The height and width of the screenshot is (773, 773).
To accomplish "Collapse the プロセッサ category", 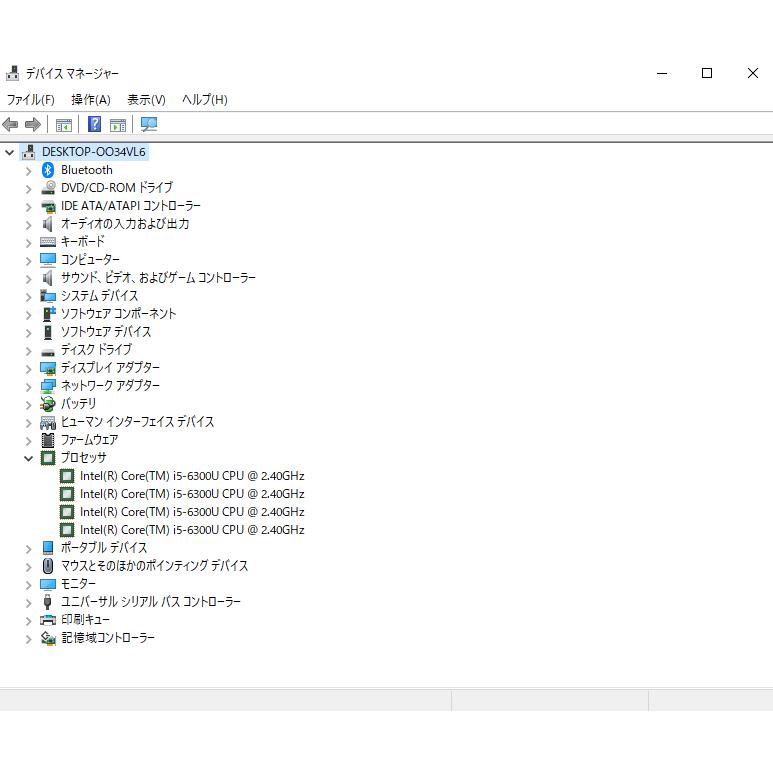I will (29, 458).
